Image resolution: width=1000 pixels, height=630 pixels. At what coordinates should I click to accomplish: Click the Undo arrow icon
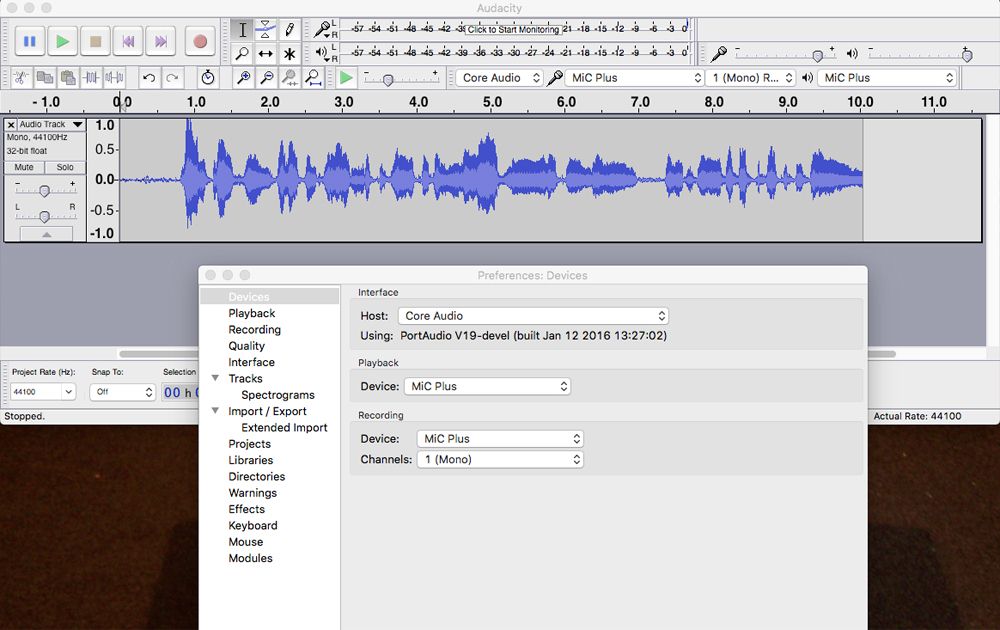[x=149, y=78]
